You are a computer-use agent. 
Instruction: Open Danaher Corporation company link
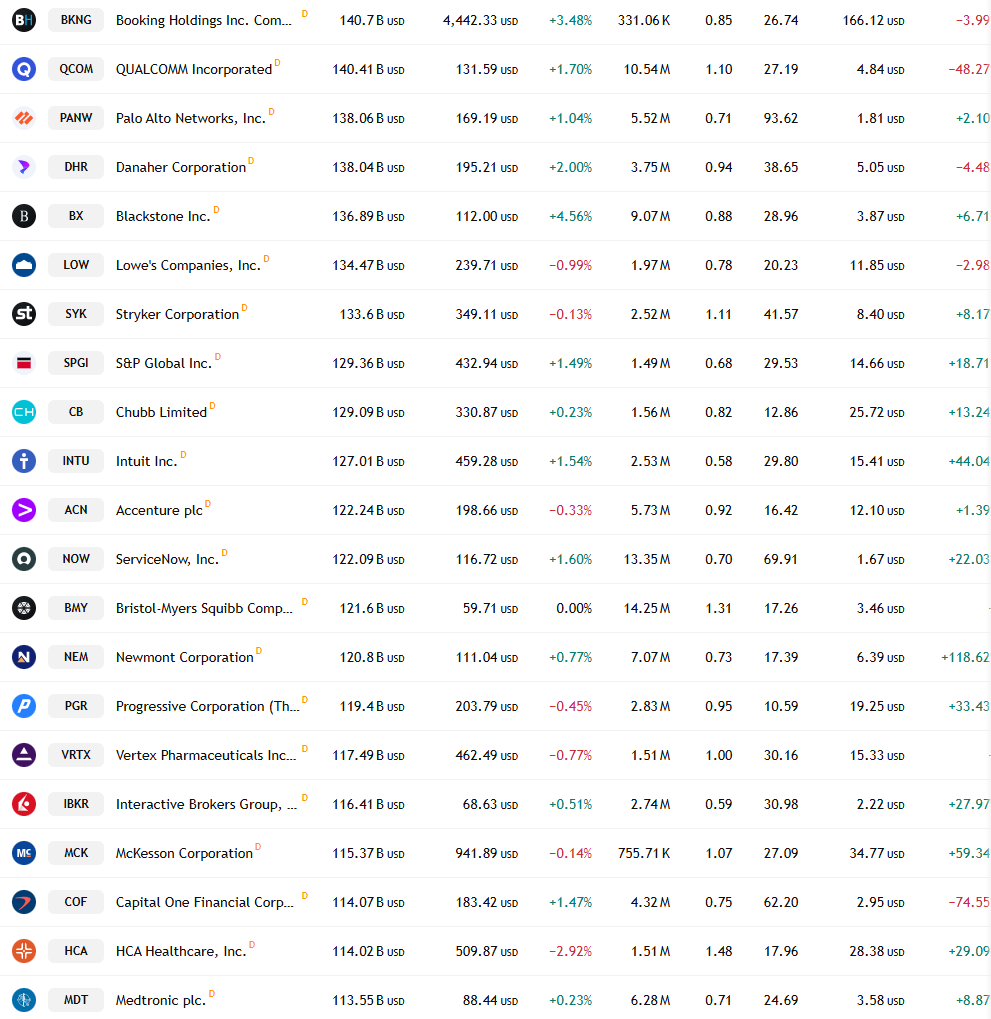[x=181, y=168]
